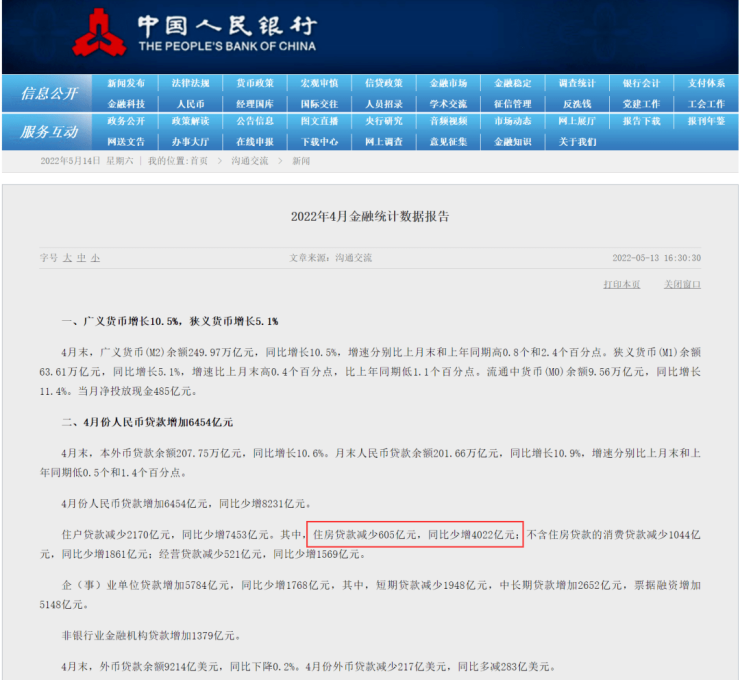Click 沟通交流 breadcrumb link
Viewport: 740px width, 680px height.
pyautogui.click(x=250, y=161)
